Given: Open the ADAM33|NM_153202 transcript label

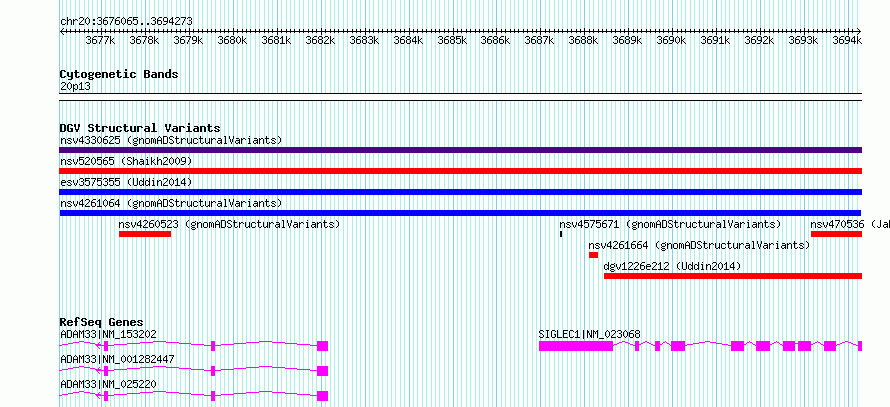Looking at the screenshot, I should point(108,334).
